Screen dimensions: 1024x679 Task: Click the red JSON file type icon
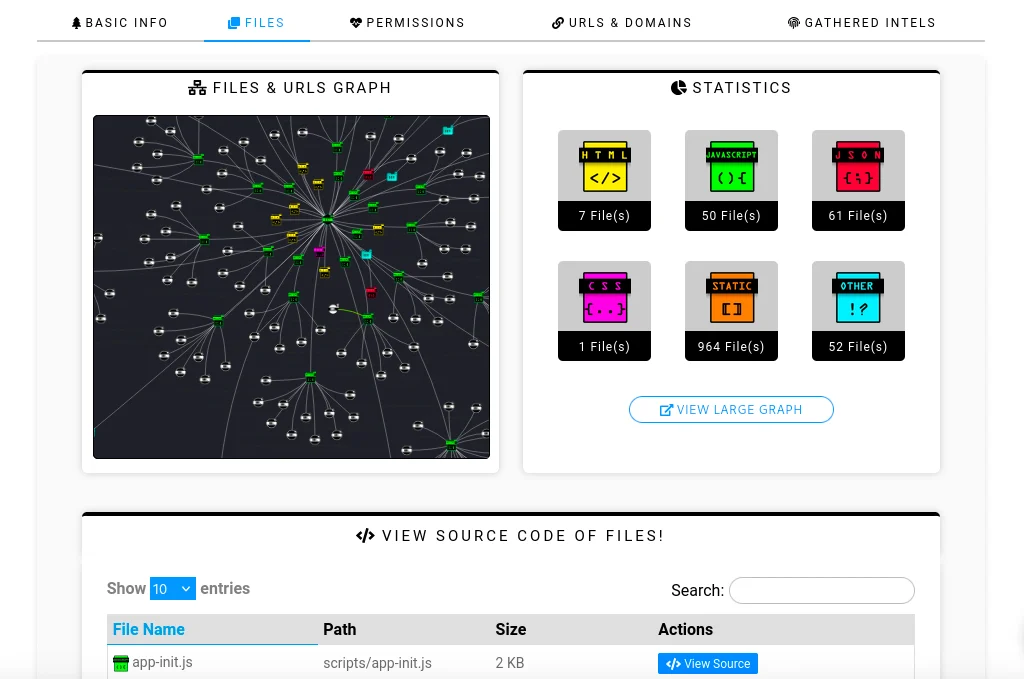pos(858,167)
